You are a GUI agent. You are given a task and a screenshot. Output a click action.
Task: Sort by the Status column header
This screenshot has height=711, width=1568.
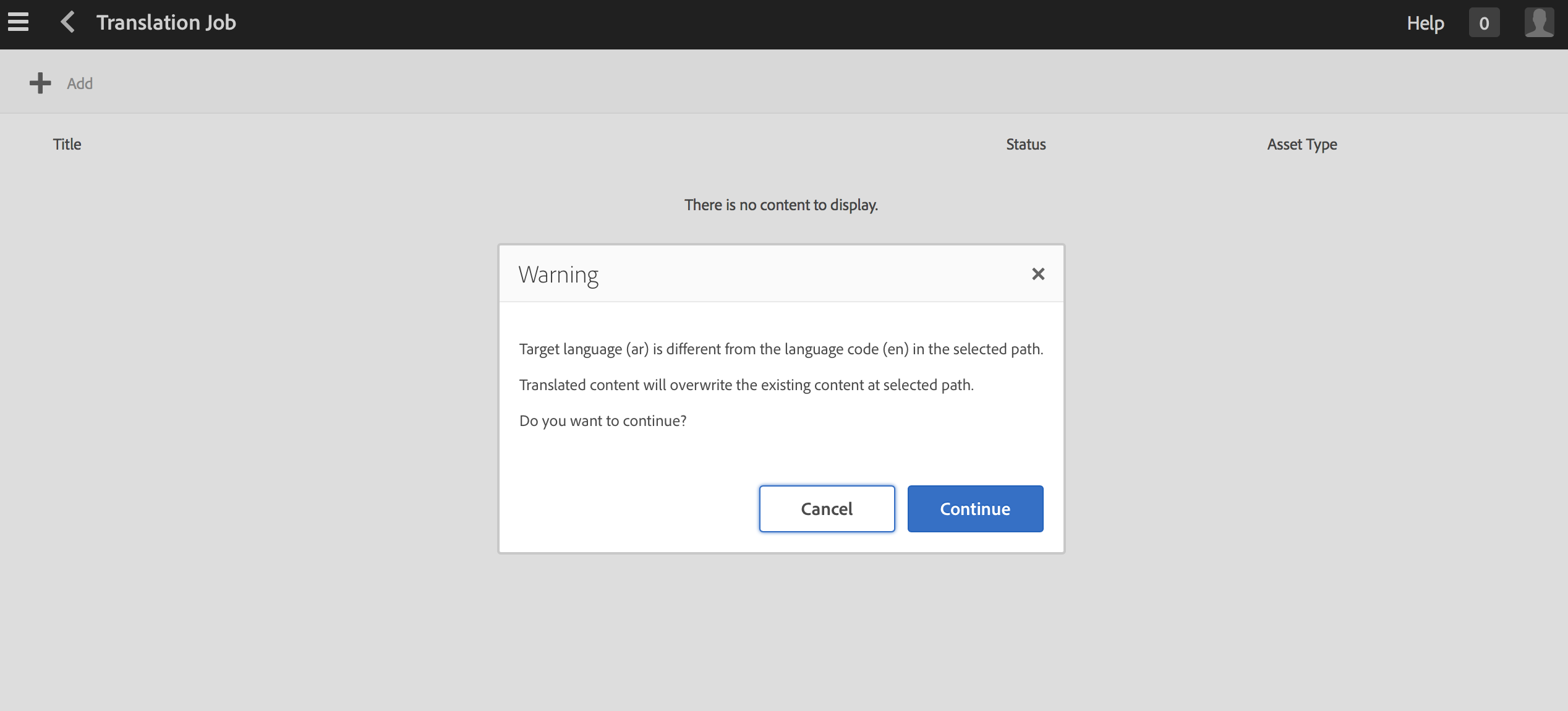[x=1026, y=144]
